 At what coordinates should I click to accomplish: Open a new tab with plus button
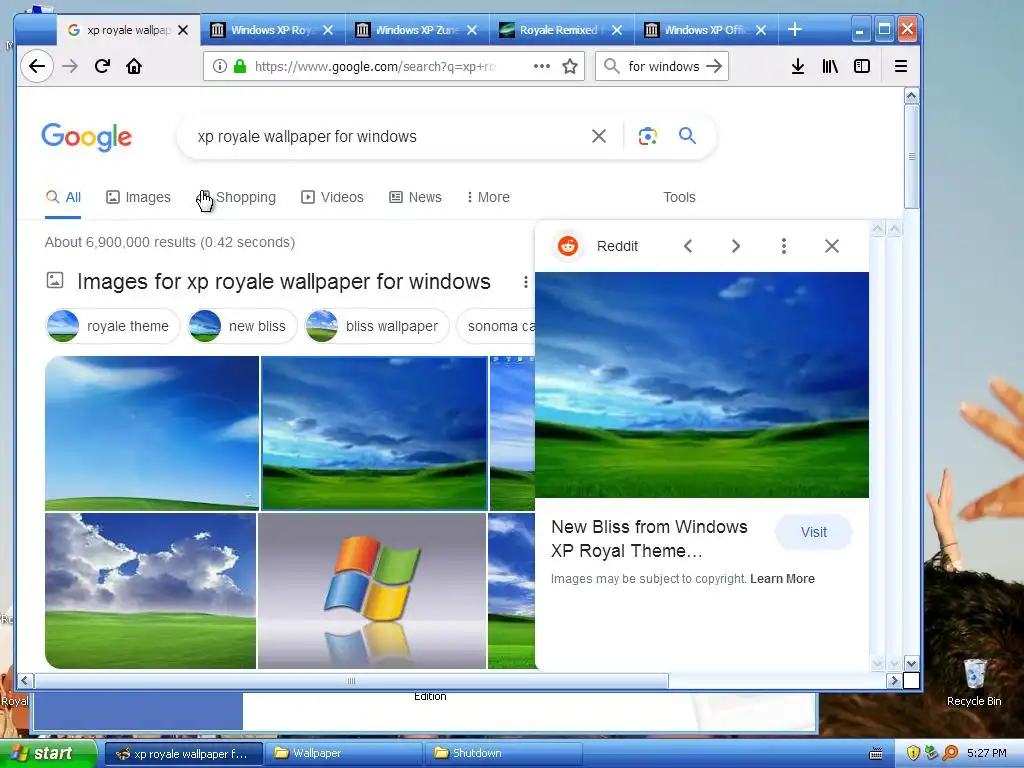(x=794, y=29)
